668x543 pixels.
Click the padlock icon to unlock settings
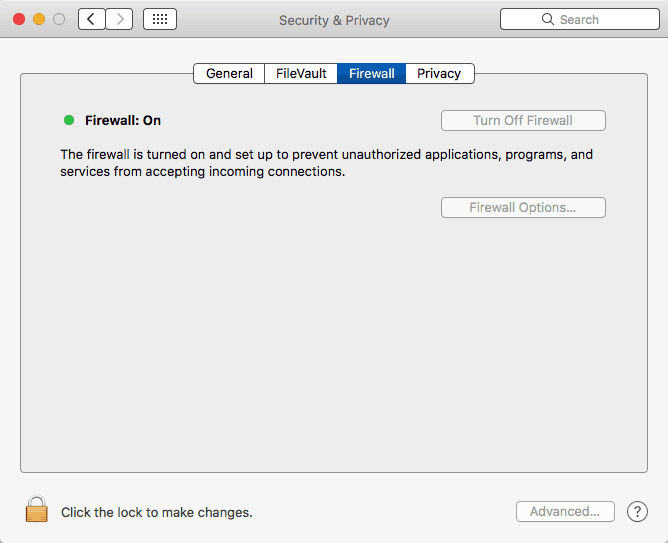click(x=37, y=510)
